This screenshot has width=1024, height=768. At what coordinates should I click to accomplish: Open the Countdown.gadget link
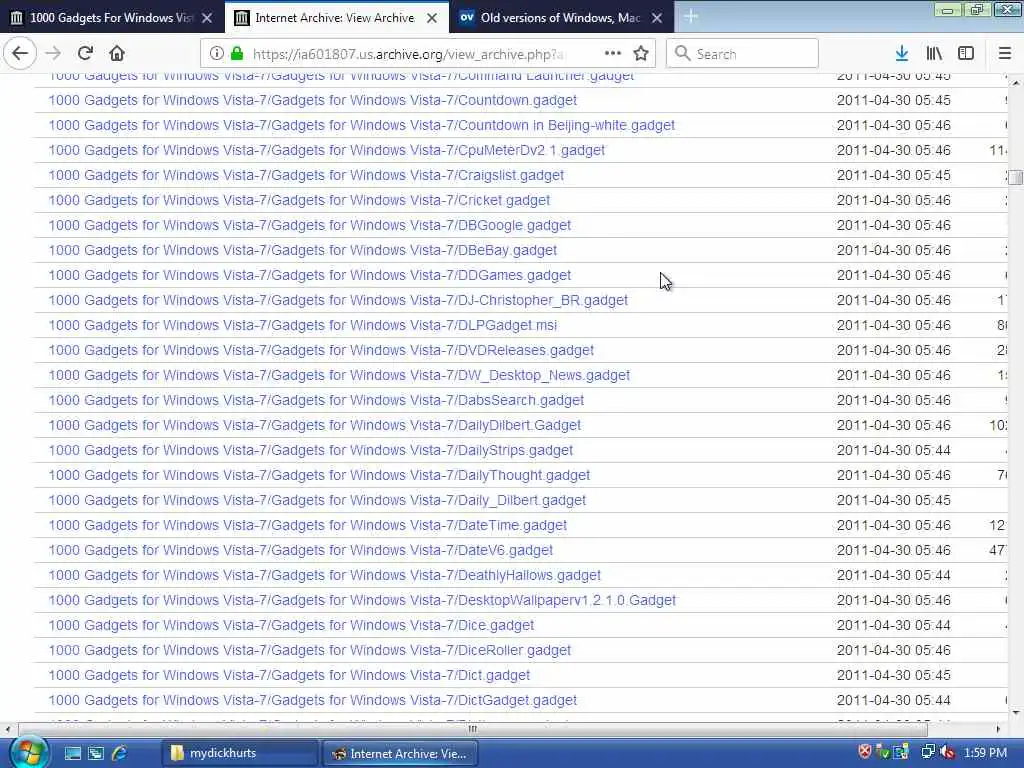coord(312,100)
